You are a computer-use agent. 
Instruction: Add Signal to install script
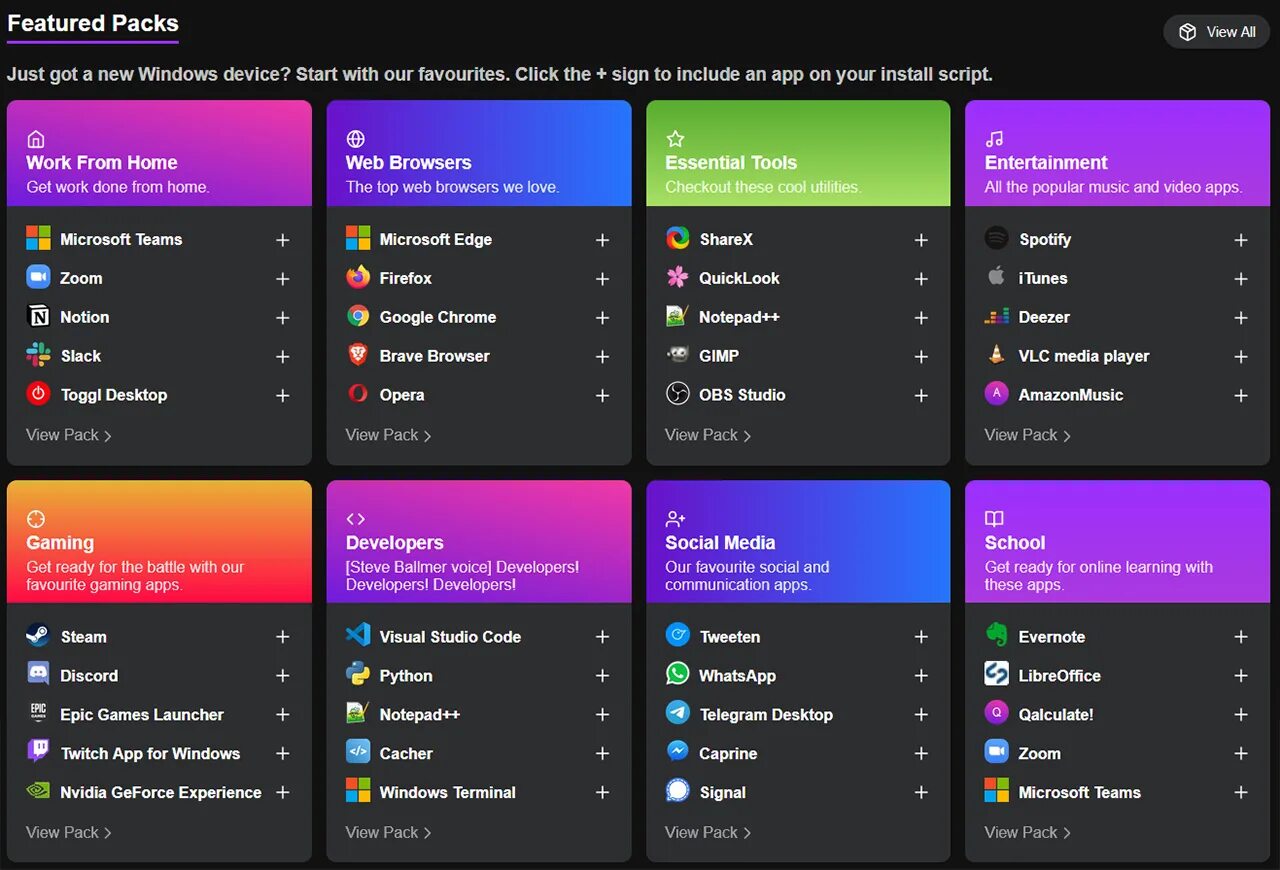[921, 793]
